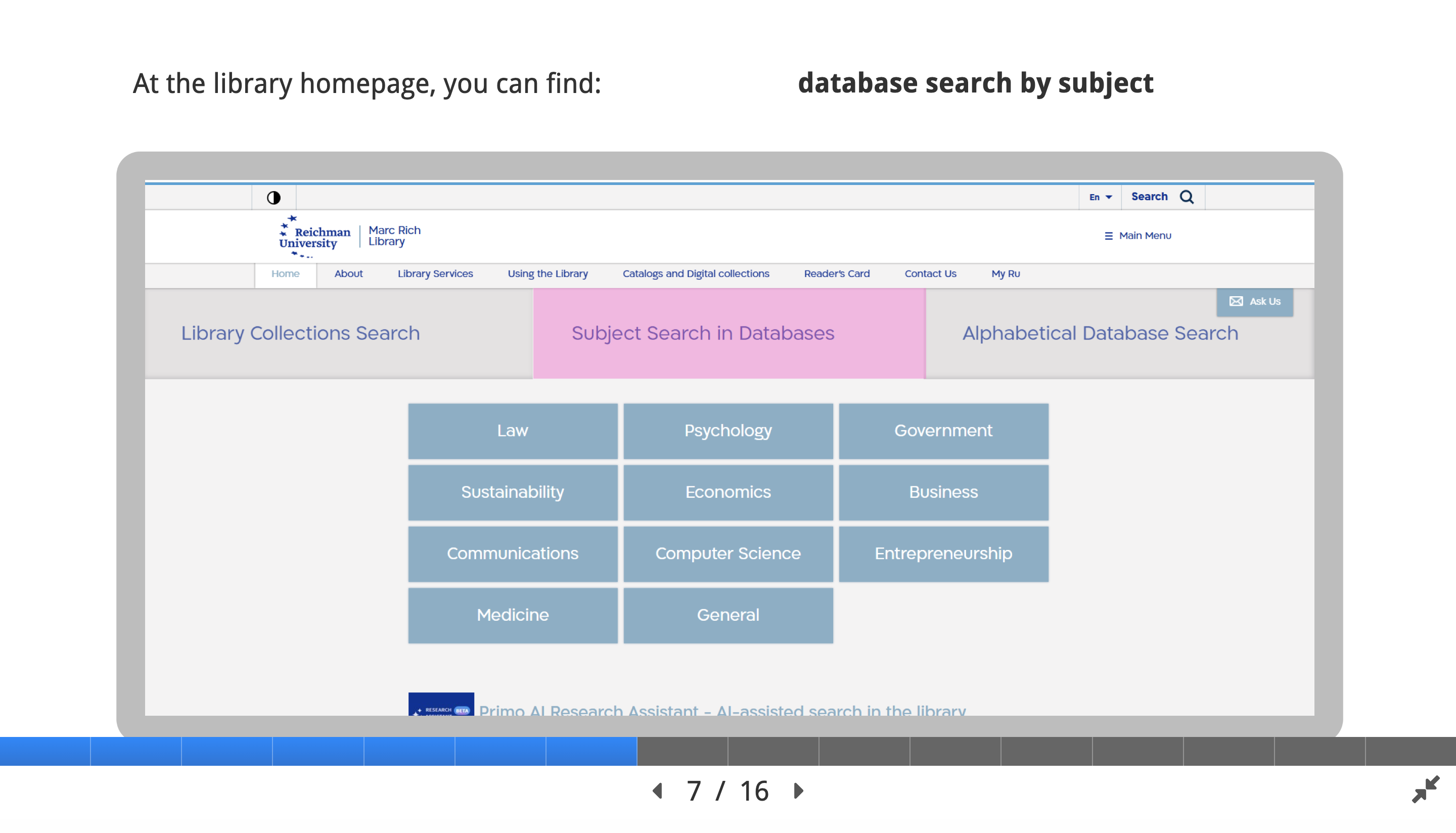1456x833 pixels.
Task: Click the magnifying glass search icon
Action: (1187, 197)
